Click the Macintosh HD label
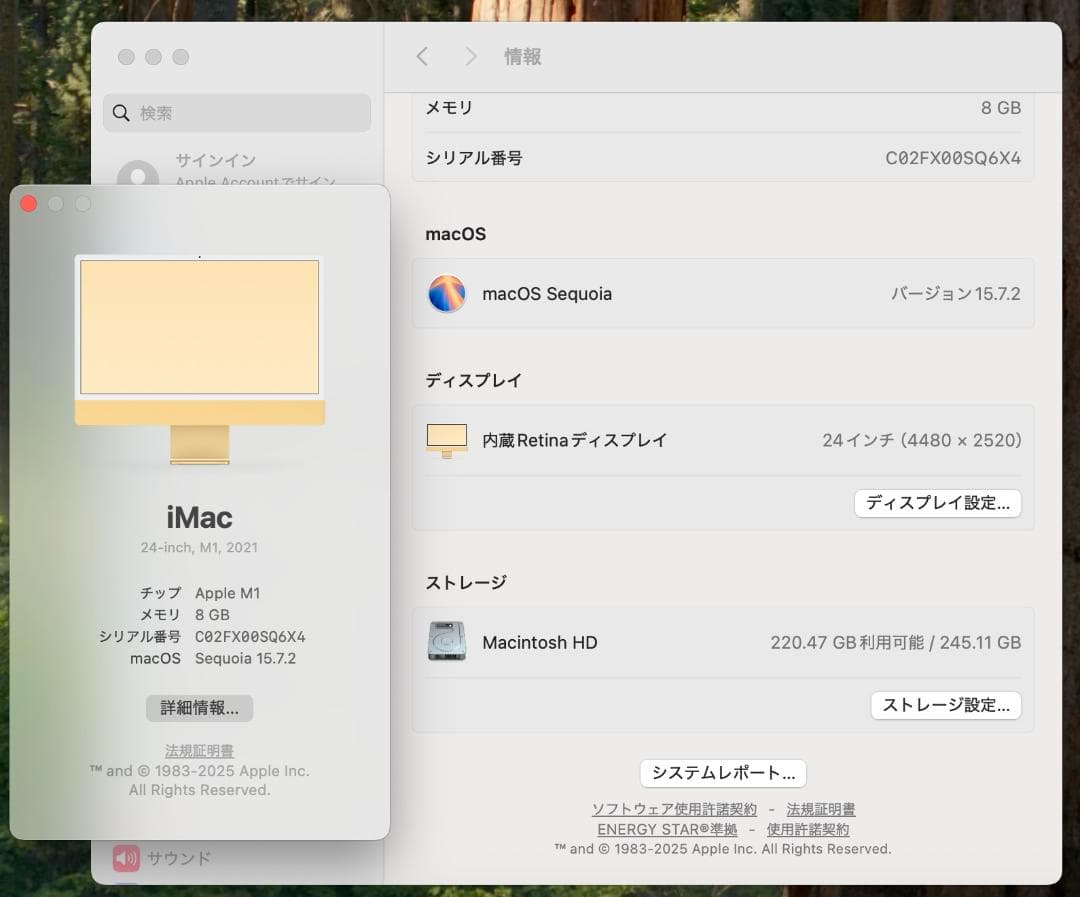The image size is (1080, 897). [x=540, y=643]
